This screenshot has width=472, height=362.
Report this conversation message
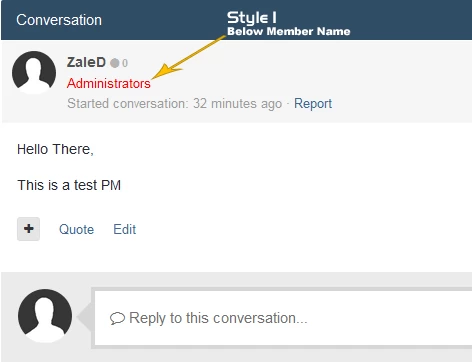313,104
